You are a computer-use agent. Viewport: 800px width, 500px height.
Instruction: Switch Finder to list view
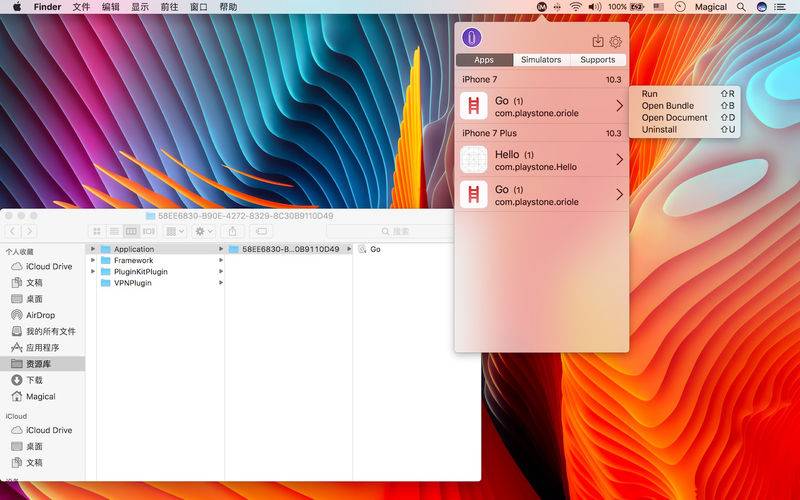click(x=114, y=231)
